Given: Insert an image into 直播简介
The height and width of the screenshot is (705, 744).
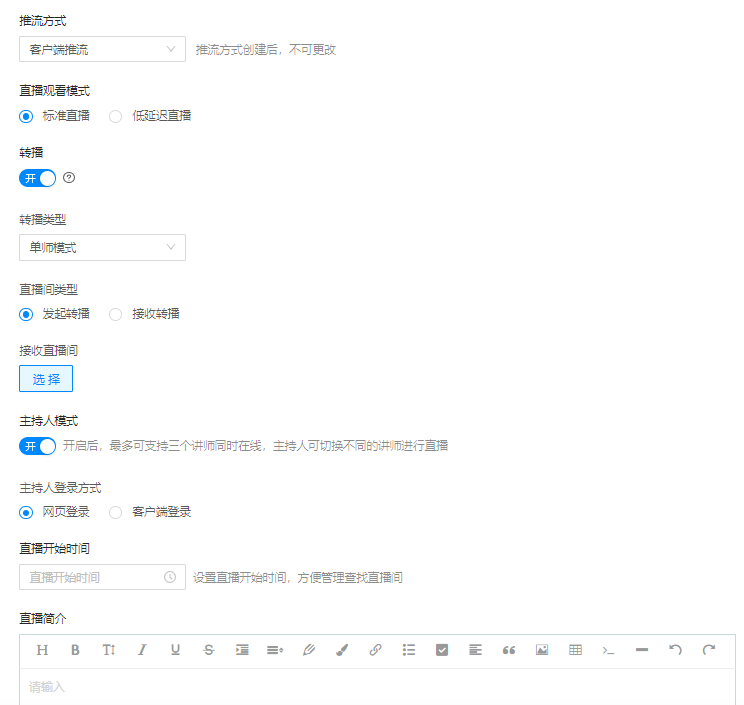Looking at the screenshot, I should pyautogui.click(x=542, y=649).
